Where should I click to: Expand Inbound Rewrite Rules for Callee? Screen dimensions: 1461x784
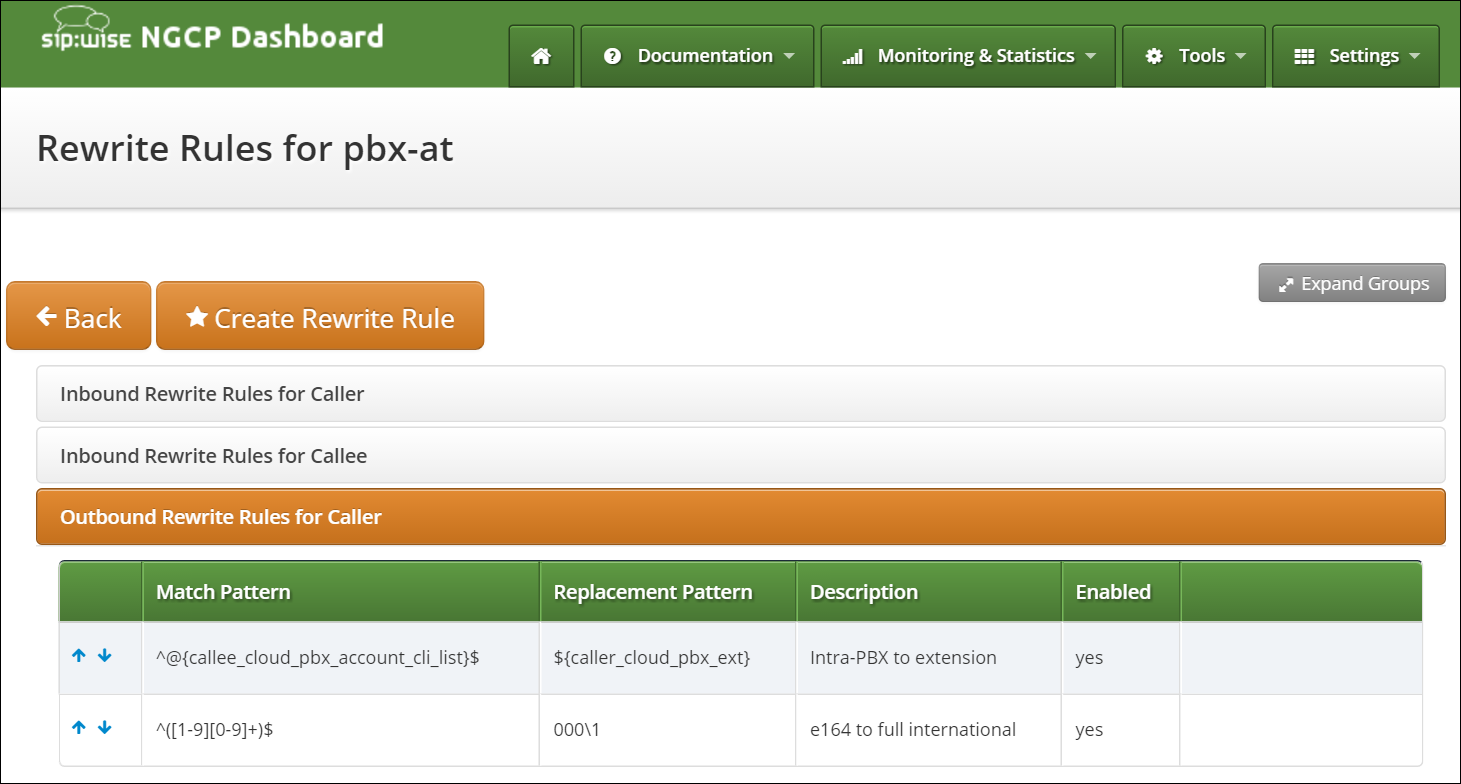tap(741, 456)
